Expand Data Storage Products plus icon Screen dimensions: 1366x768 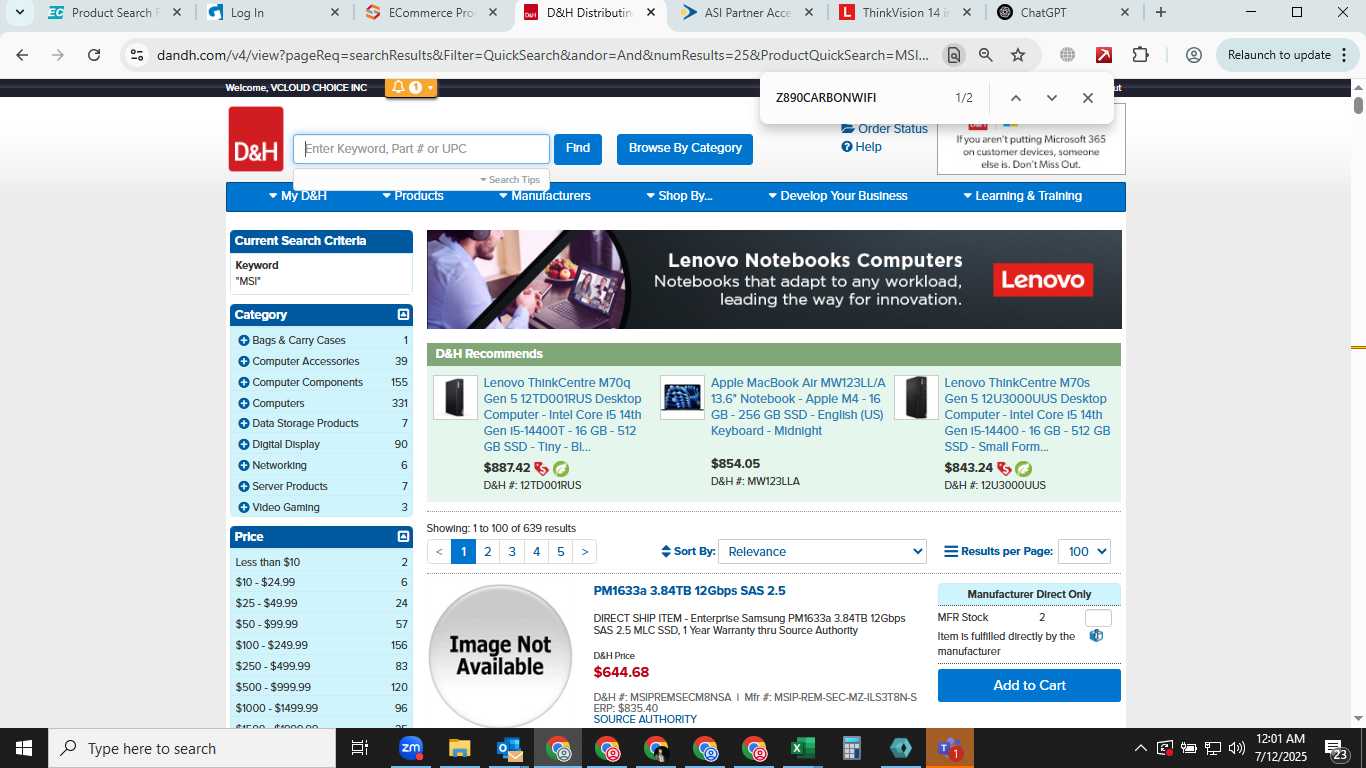[x=244, y=424]
